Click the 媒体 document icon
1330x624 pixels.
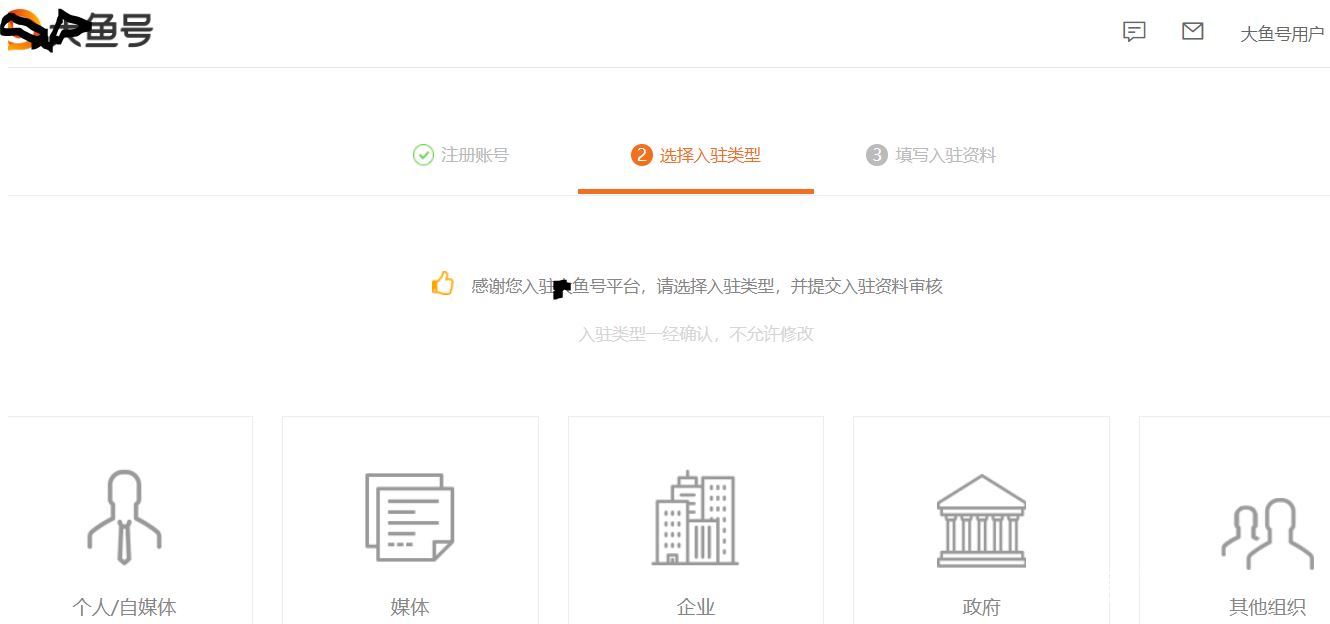click(409, 515)
